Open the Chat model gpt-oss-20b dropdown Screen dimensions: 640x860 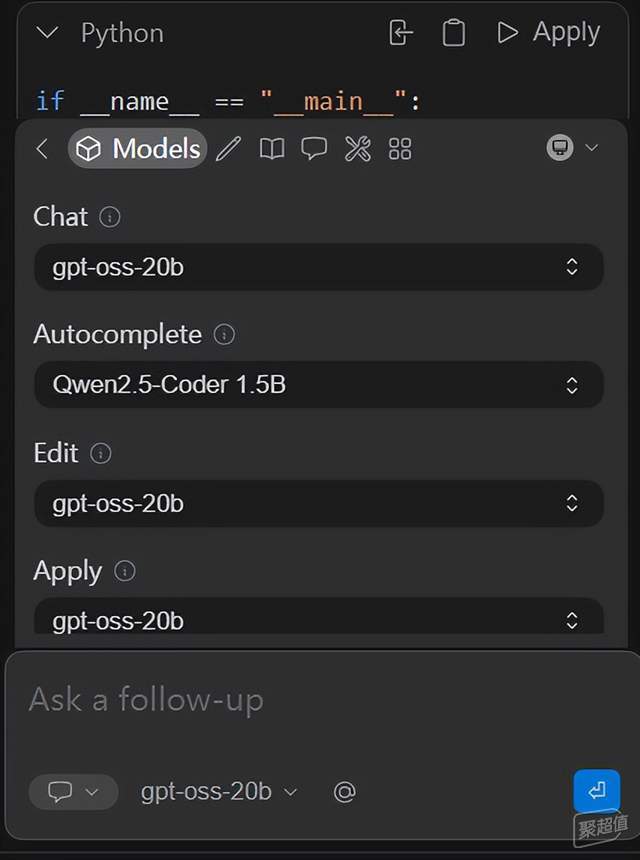coord(319,267)
